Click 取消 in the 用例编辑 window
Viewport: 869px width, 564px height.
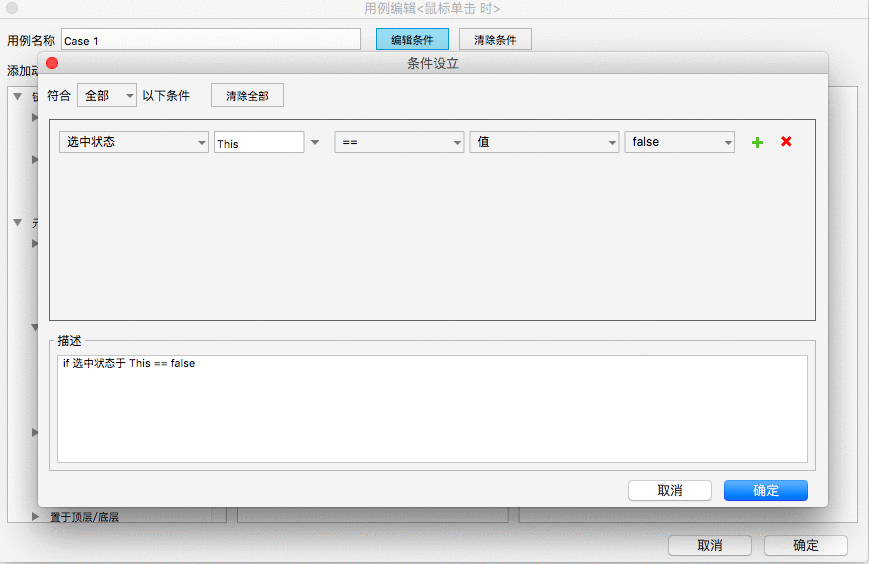pos(709,545)
